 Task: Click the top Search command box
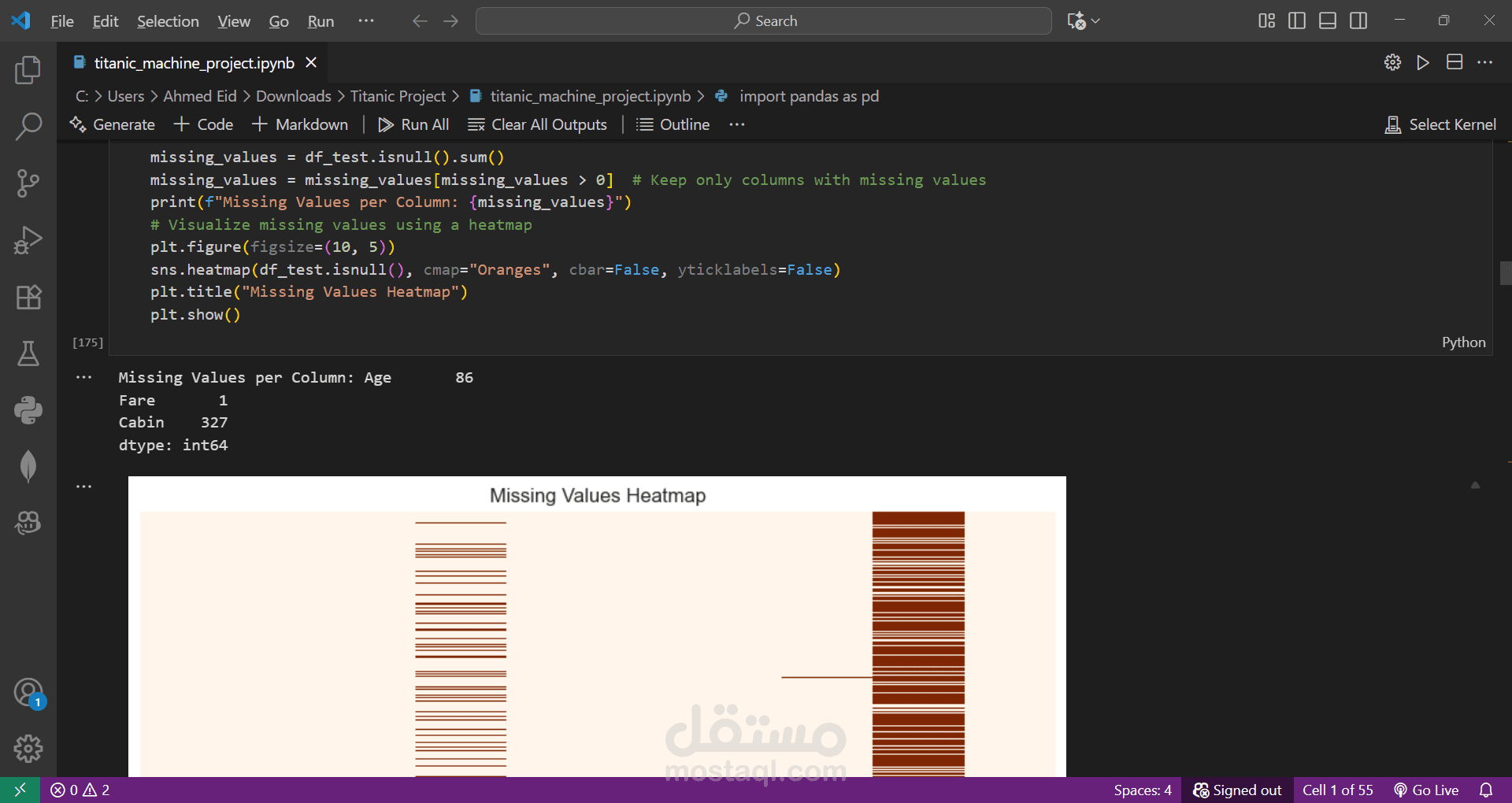[763, 21]
